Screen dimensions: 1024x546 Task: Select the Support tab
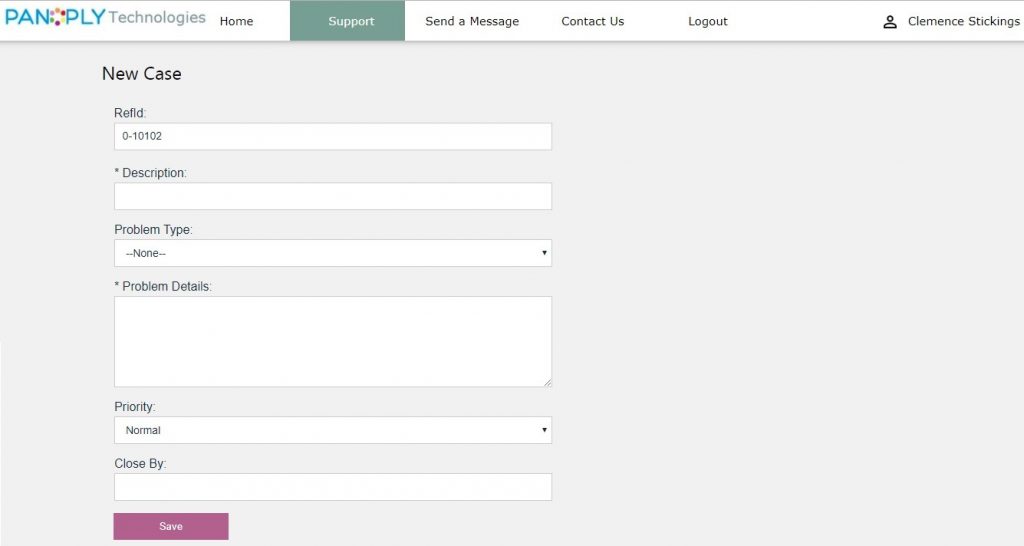347,21
